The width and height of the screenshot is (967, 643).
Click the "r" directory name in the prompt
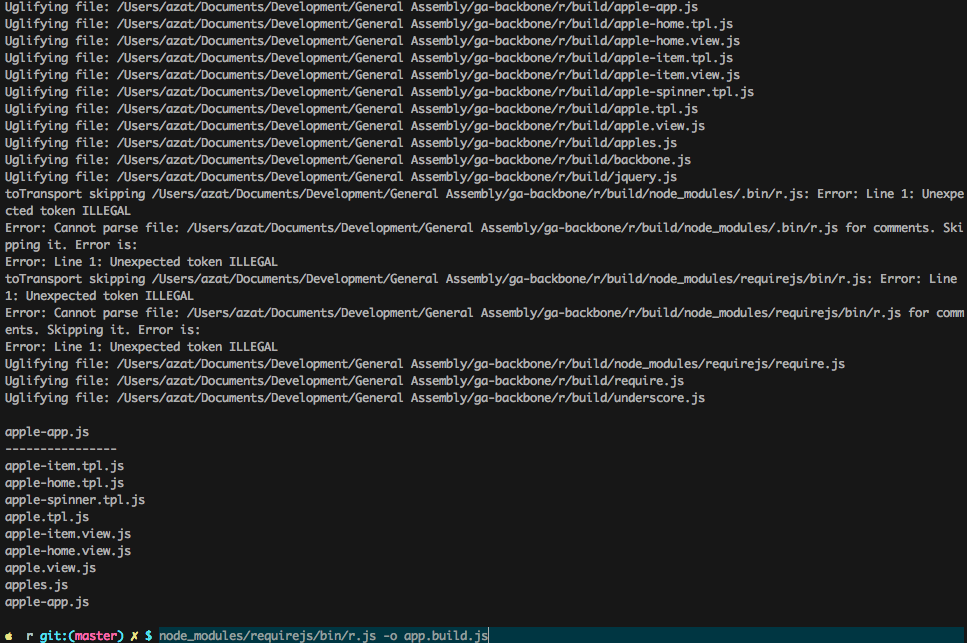[x=28, y=635]
